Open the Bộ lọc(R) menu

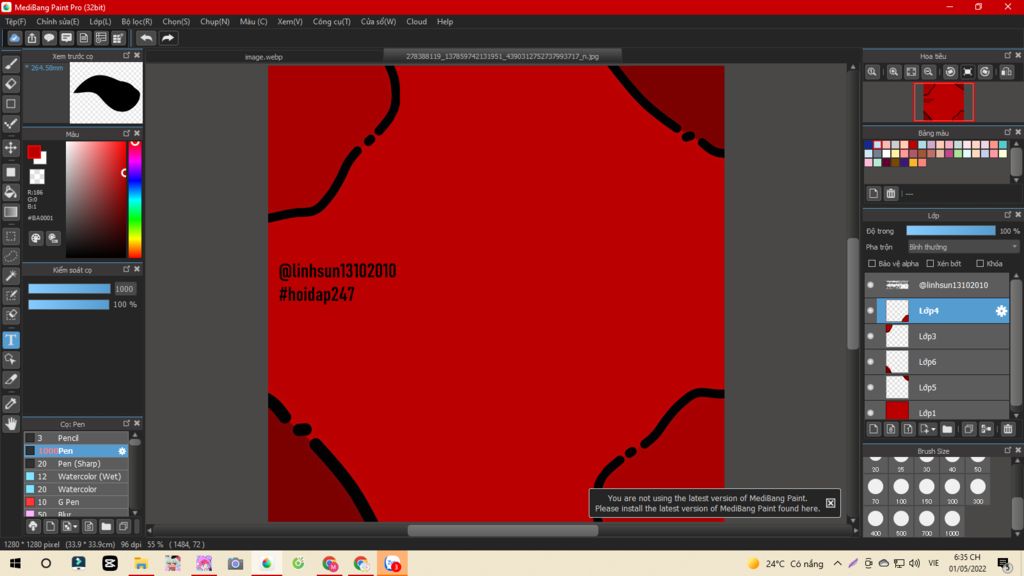(136, 22)
